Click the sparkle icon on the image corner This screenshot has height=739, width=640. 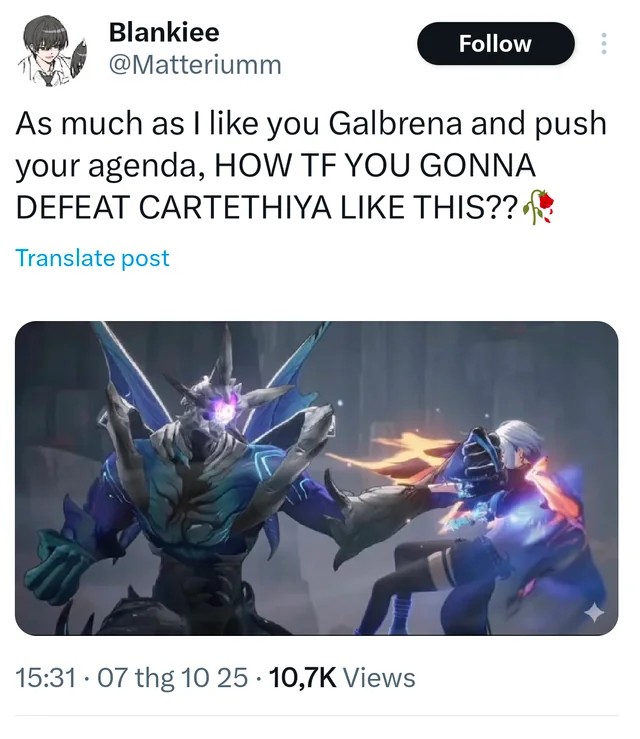[x=594, y=613]
